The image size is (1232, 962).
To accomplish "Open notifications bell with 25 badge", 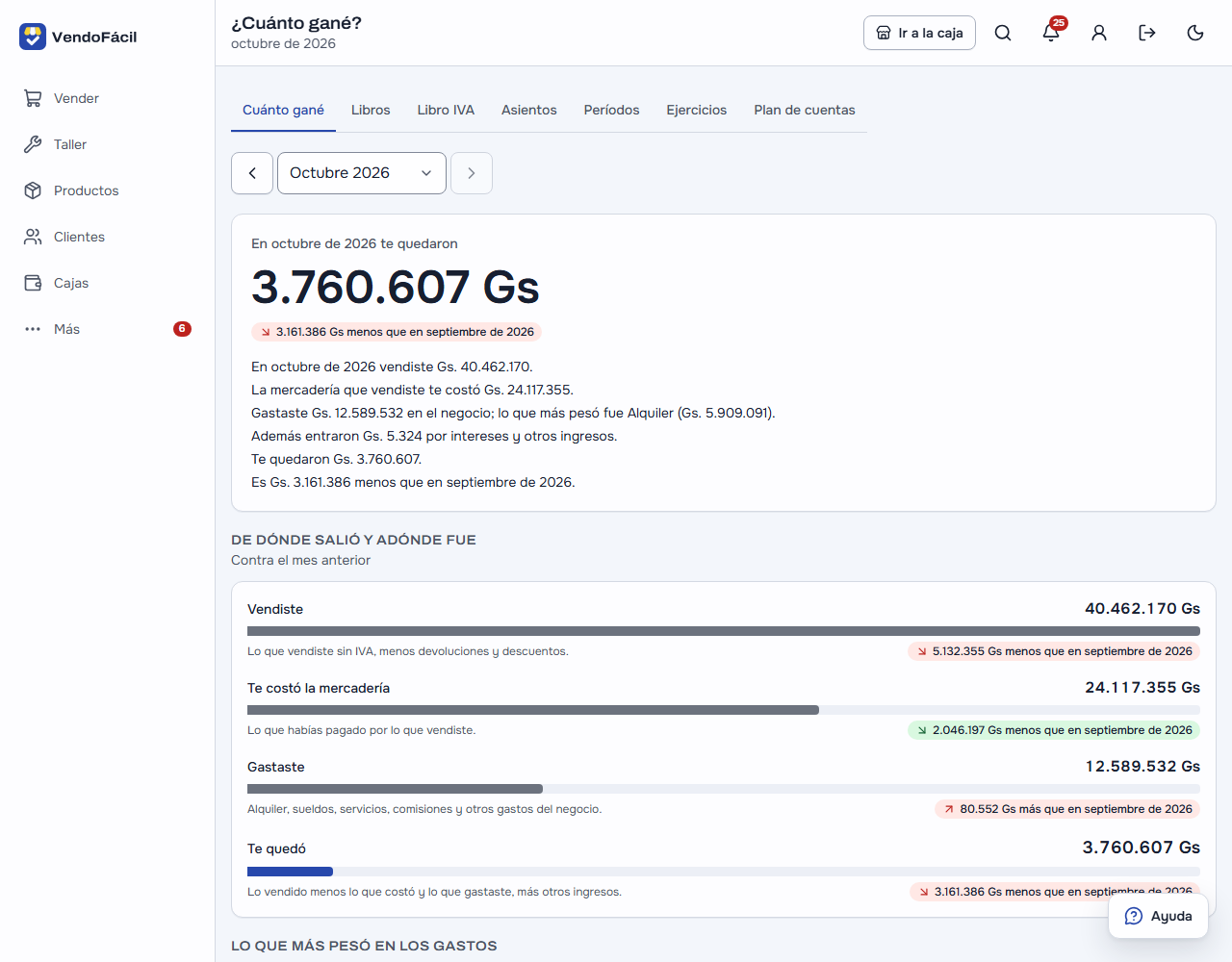I will [1051, 33].
